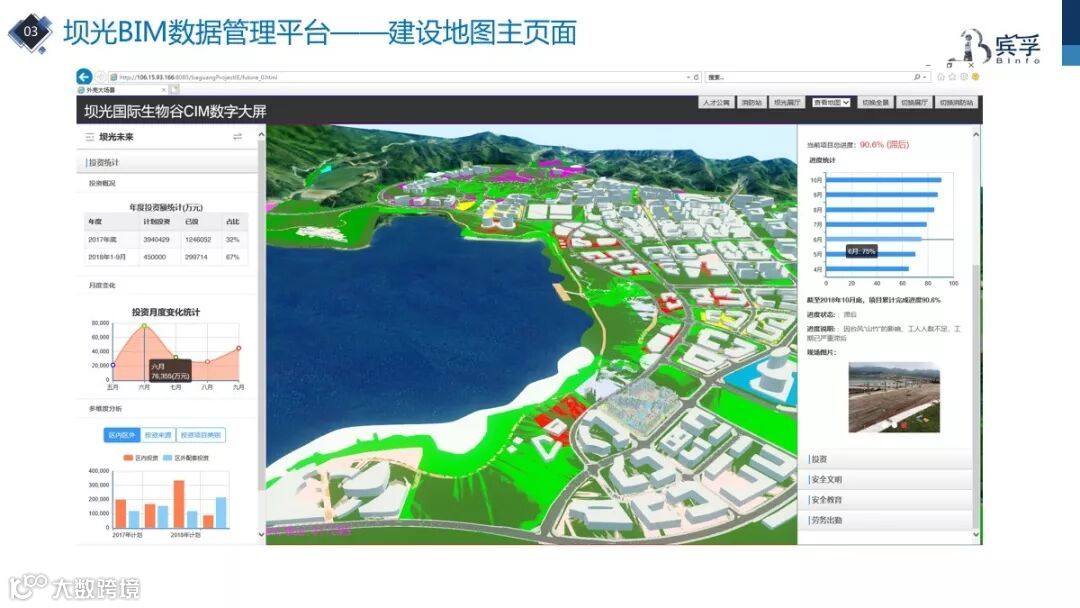1080x608 pixels.
Task: Click right panel scroll up arrow
Action: click(x=977, y=134)
